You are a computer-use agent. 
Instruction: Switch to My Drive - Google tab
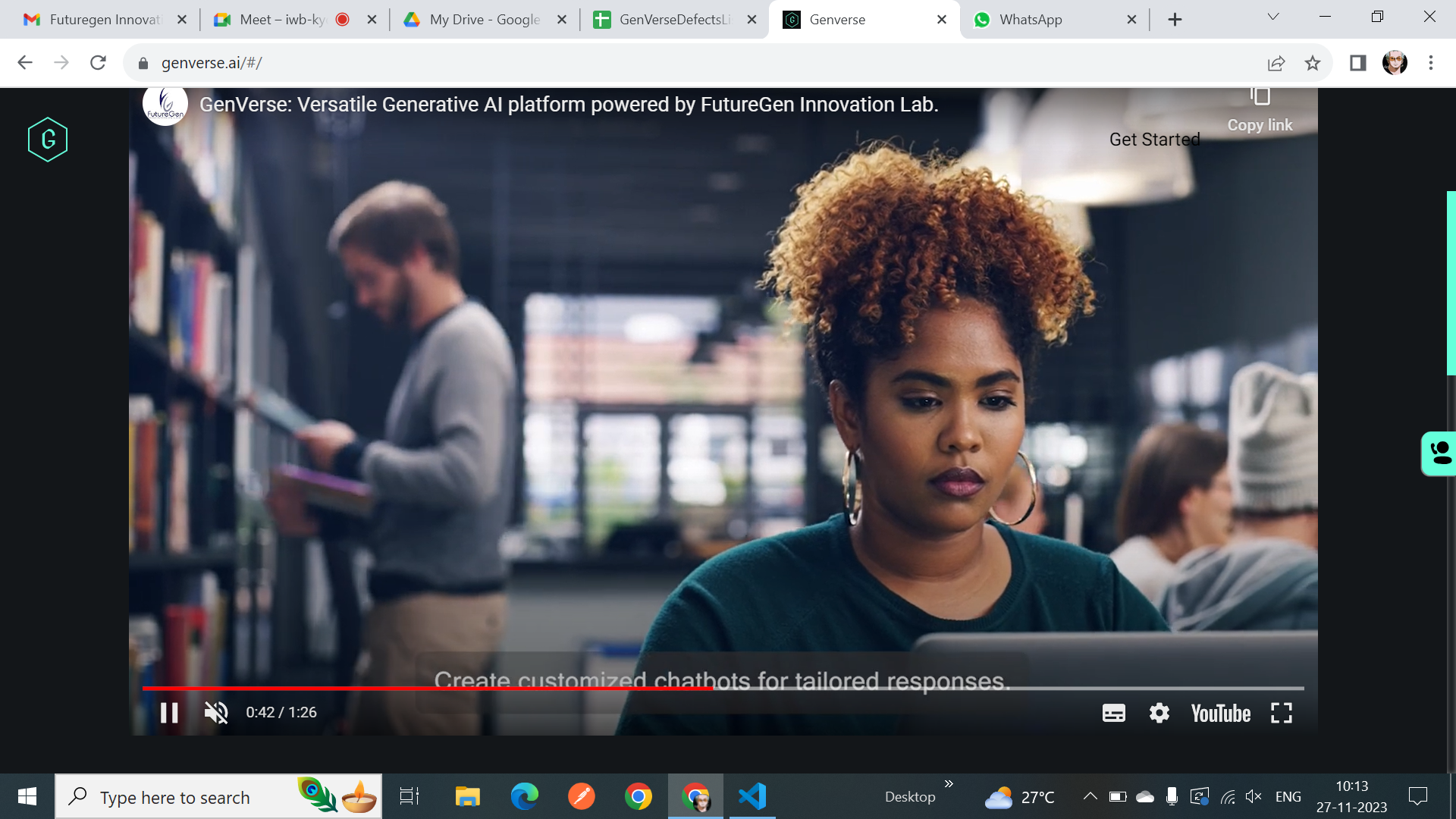coord(484,20)
